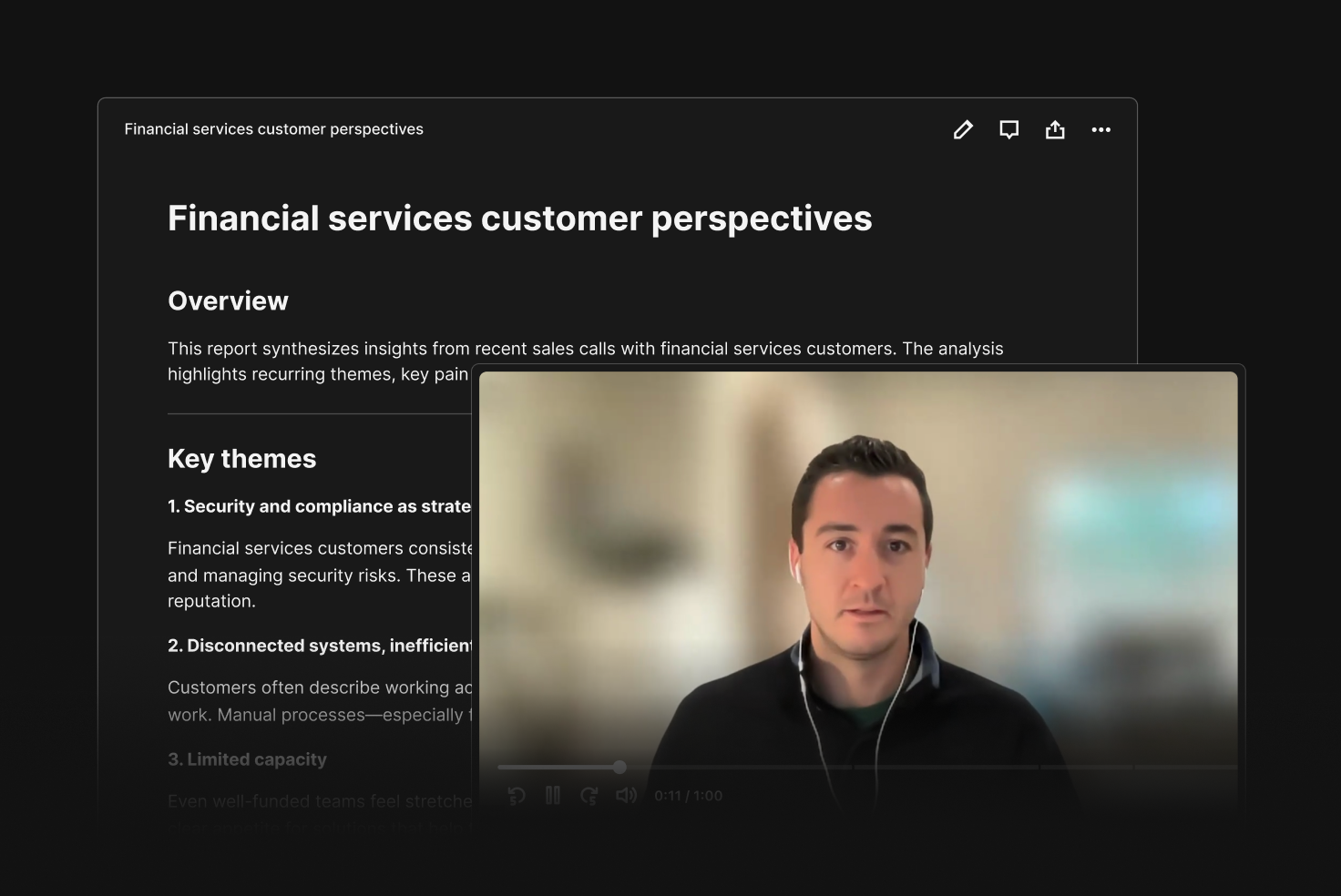
Task: Click the video progress slider knob
Action: tap(619, 767)
